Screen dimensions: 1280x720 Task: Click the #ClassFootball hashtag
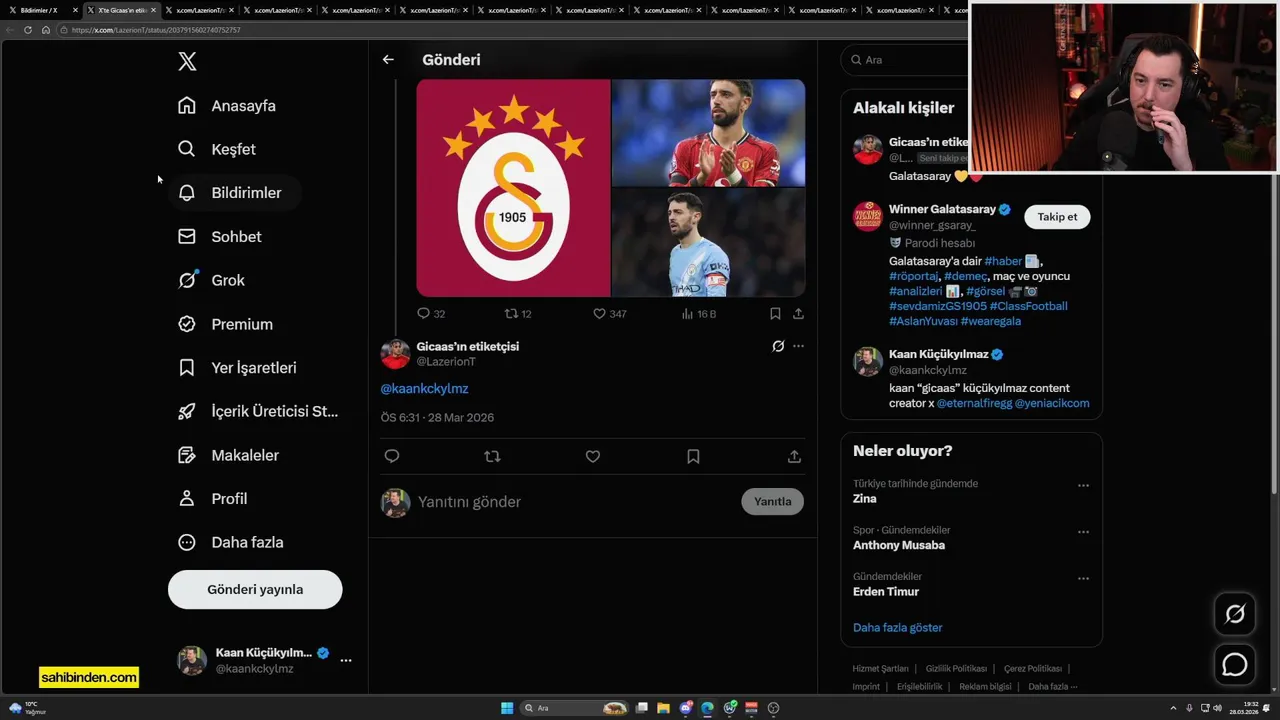click(1028, 306)
